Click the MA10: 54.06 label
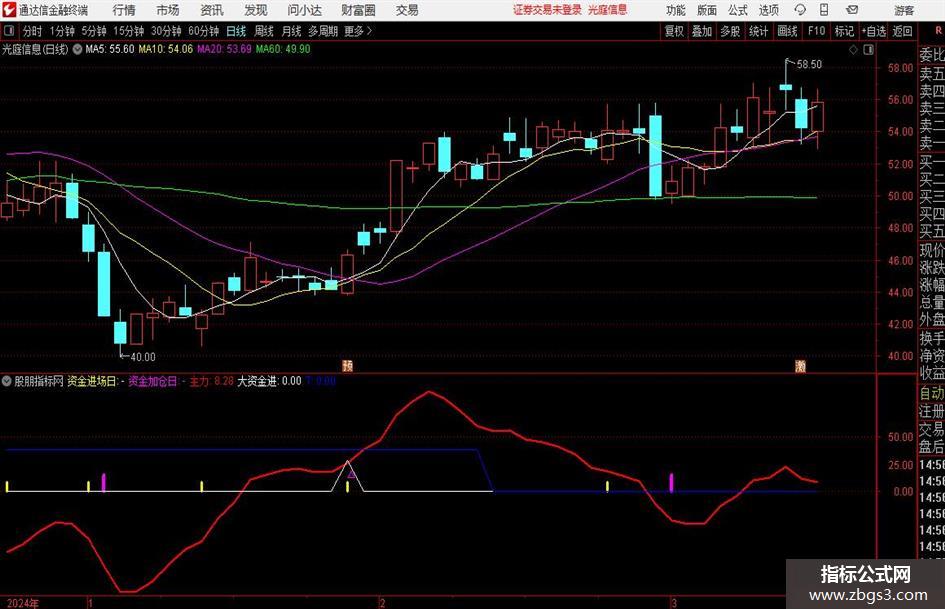The height and width of the screenshot is (609, 945). click(166, 49)
